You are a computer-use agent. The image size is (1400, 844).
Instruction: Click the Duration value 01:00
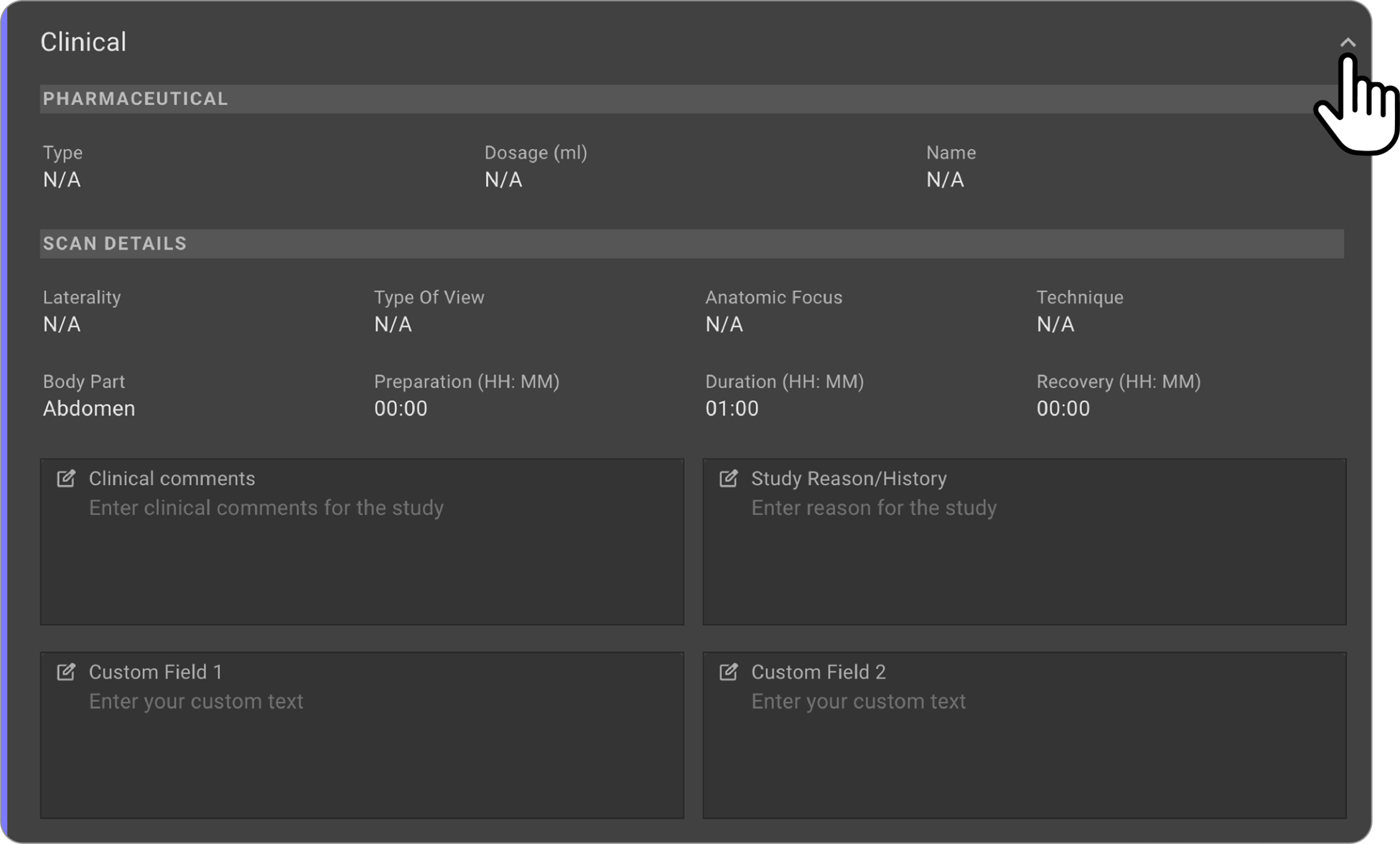point(732,408)
